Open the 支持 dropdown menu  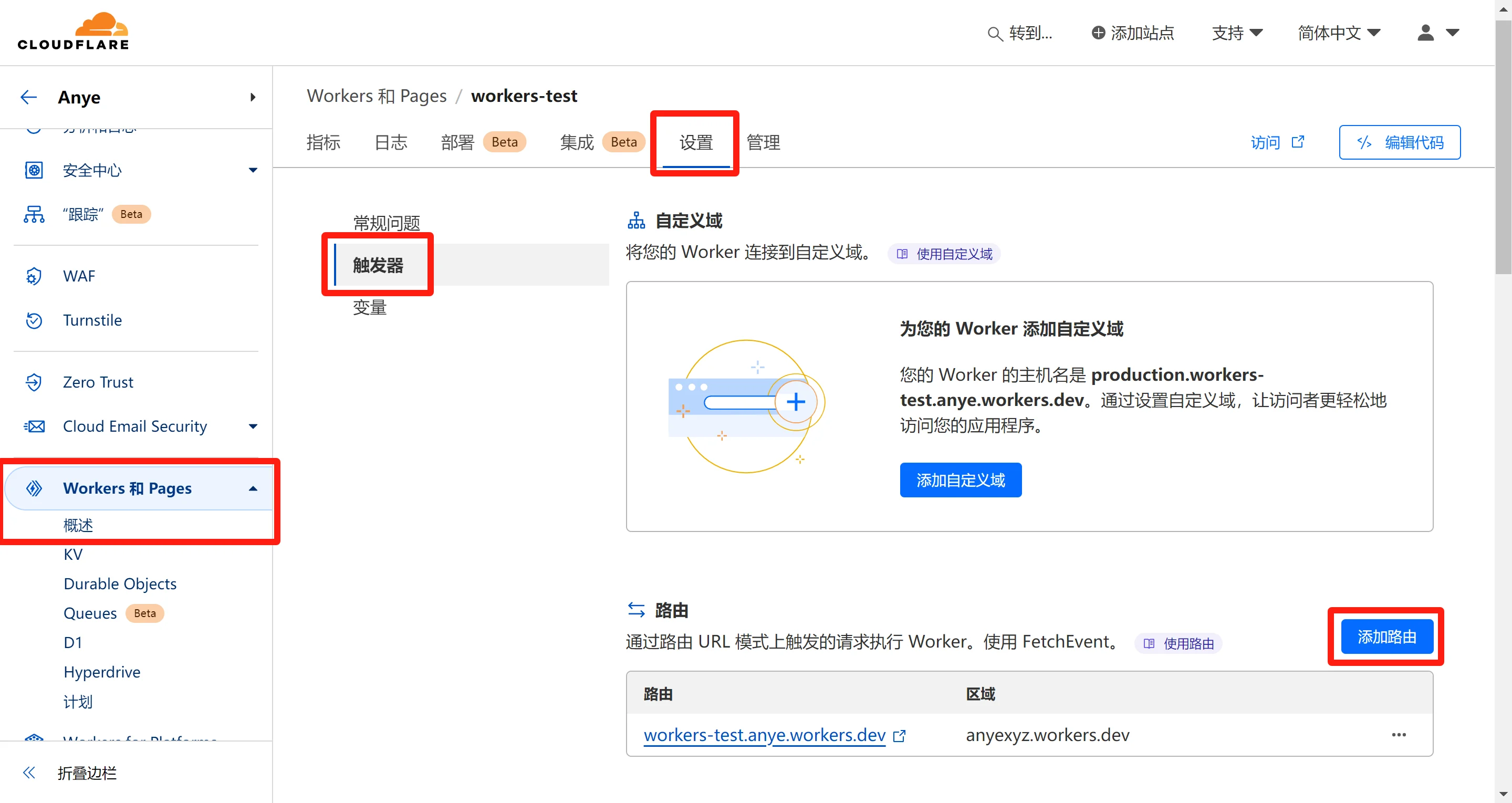point(1237,33)
